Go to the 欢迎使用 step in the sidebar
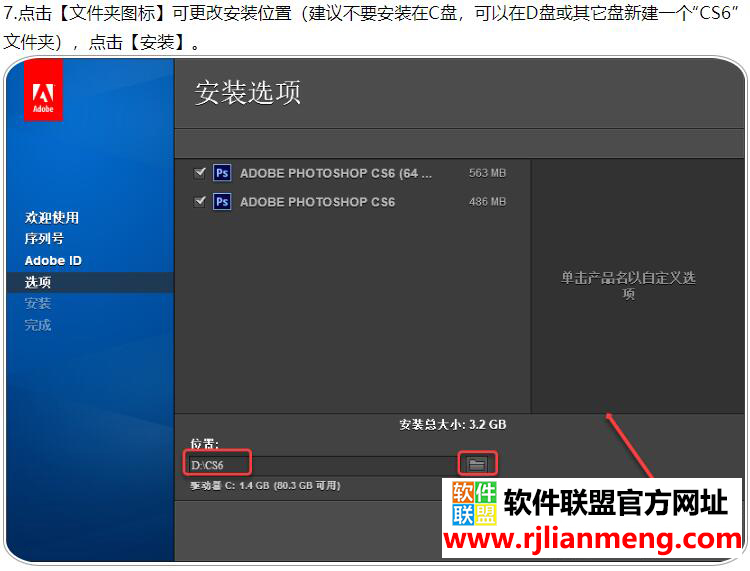Image resolution: width=750 pixels, height=571 pixels. (x=52, y=218)
